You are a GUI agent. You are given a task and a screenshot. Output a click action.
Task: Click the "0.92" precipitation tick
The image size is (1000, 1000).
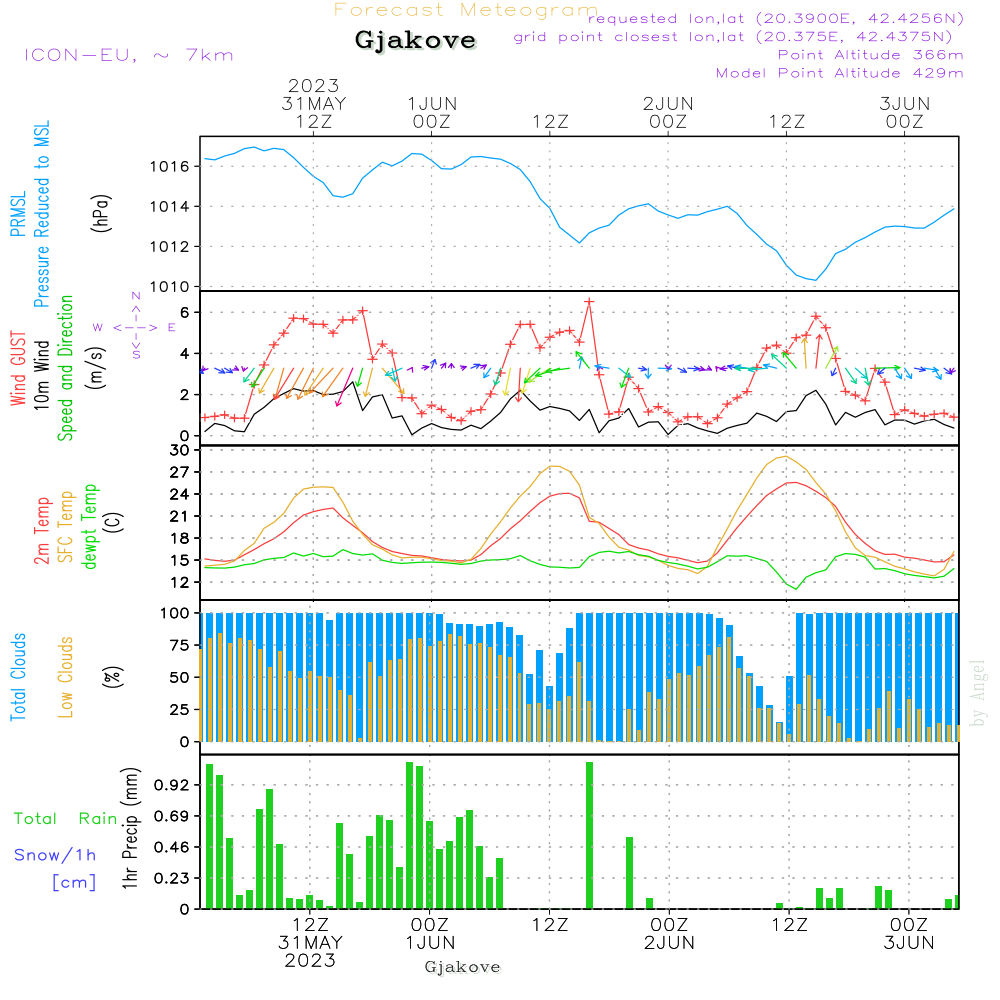coord(172,786)
